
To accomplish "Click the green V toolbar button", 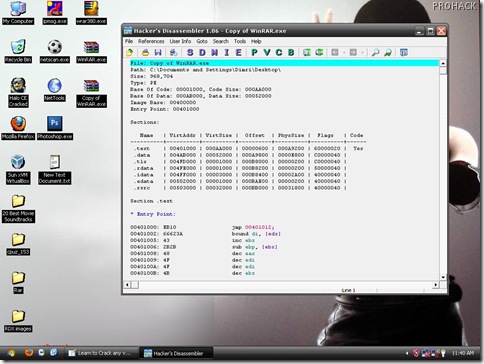I will click(x=267, y=52).
